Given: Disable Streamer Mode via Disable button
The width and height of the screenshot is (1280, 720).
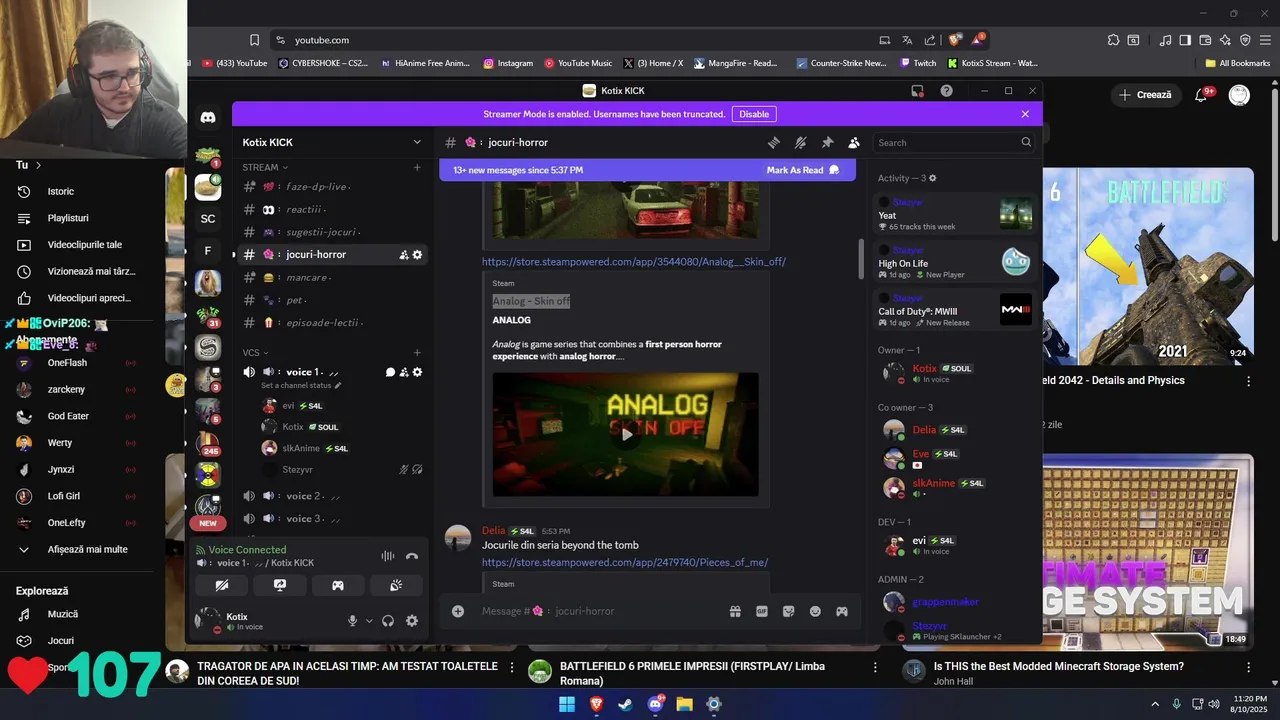Looking at the screenshot, I should pyautogui.click(x=754, y=114).
